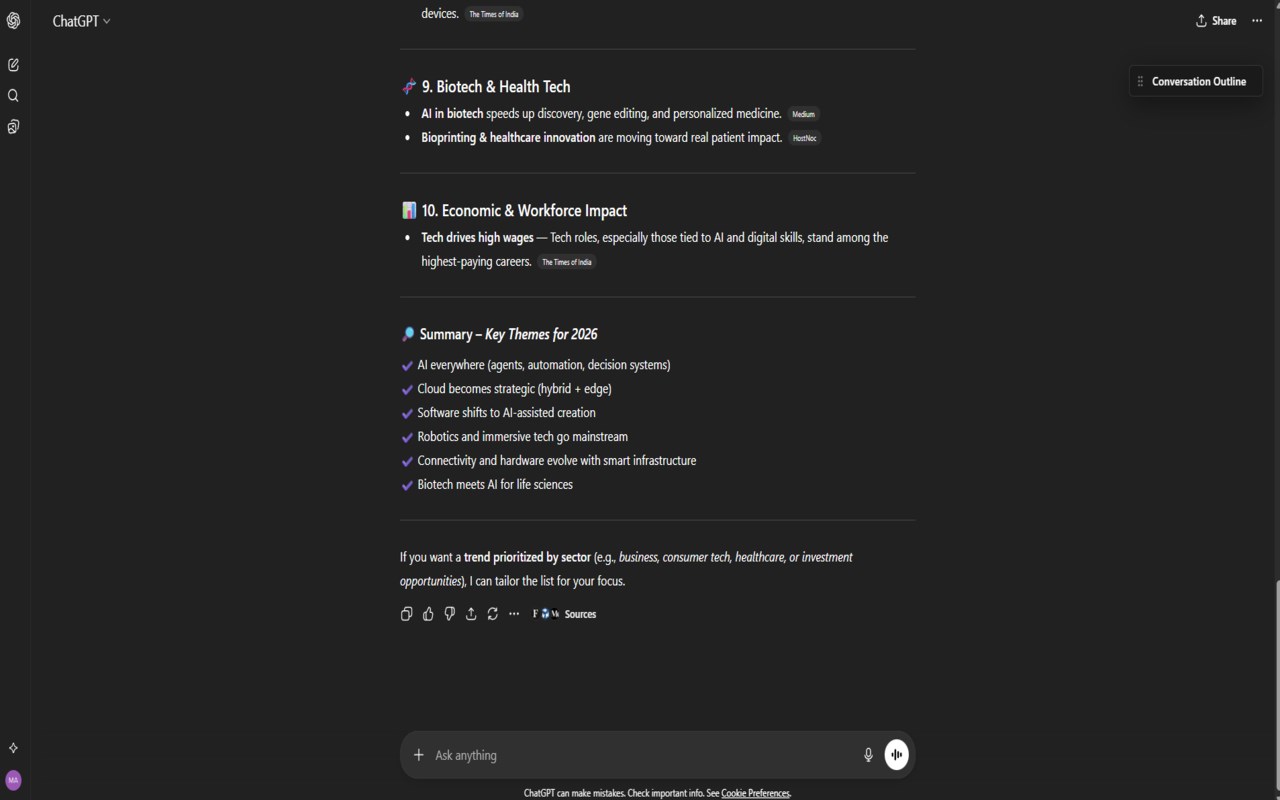1280x800 pixels.
Task: Expand the ChatGPT model dropdown
Action: point(82,21)
